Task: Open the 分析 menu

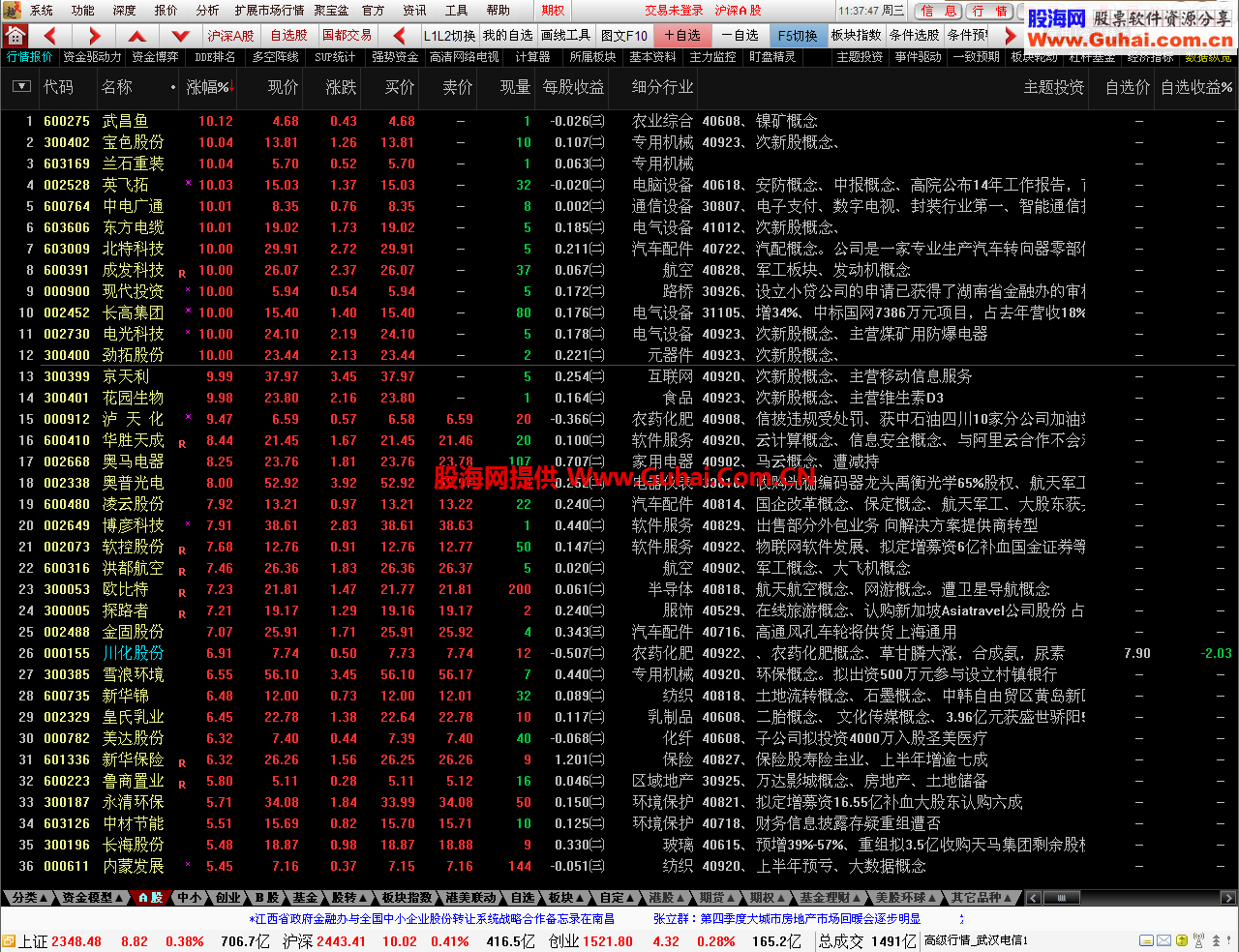Action: (207, 11)
